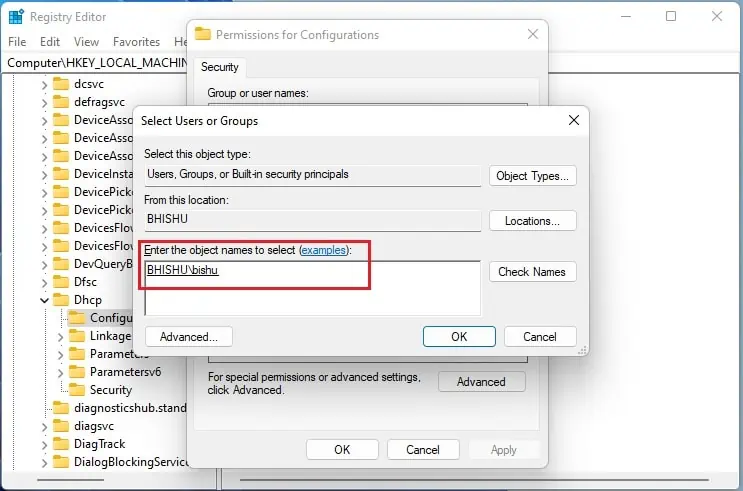Image resolution: width=743 pixels, height=491 pixels.
Task: Click Cancel in Permissions for Configurations dialog
Action: coord(423,449)
